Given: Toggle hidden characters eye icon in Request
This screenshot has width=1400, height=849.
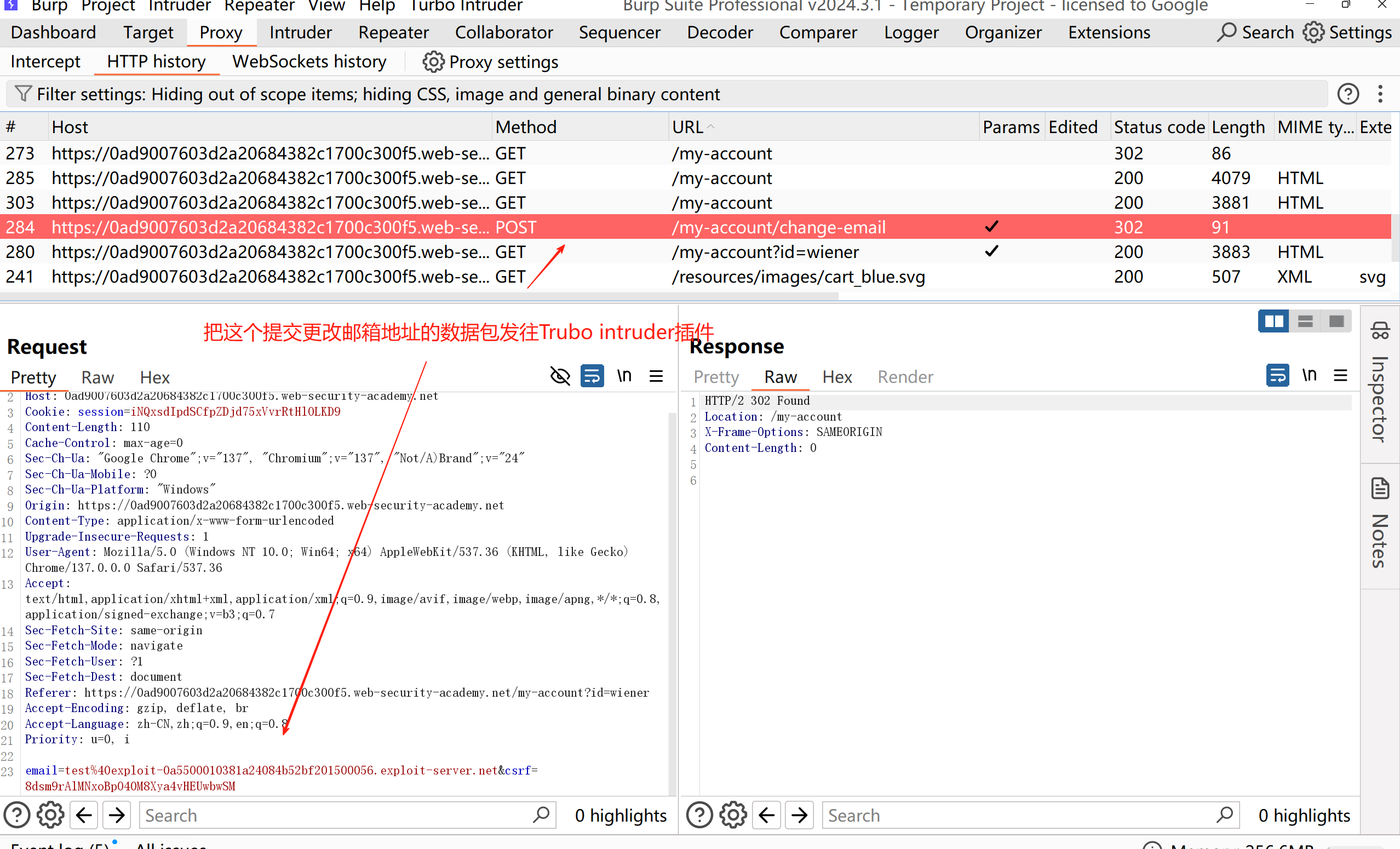Looking at the screenshot, I should tap(560, 376).
